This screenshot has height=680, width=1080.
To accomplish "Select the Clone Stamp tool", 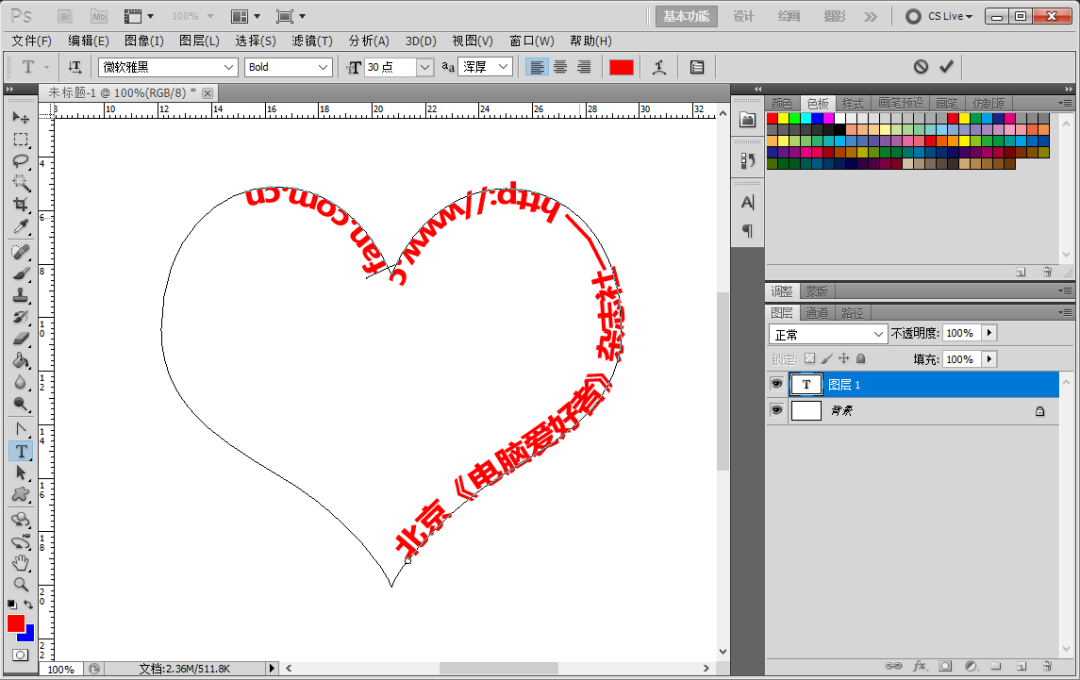I will 21,296.
